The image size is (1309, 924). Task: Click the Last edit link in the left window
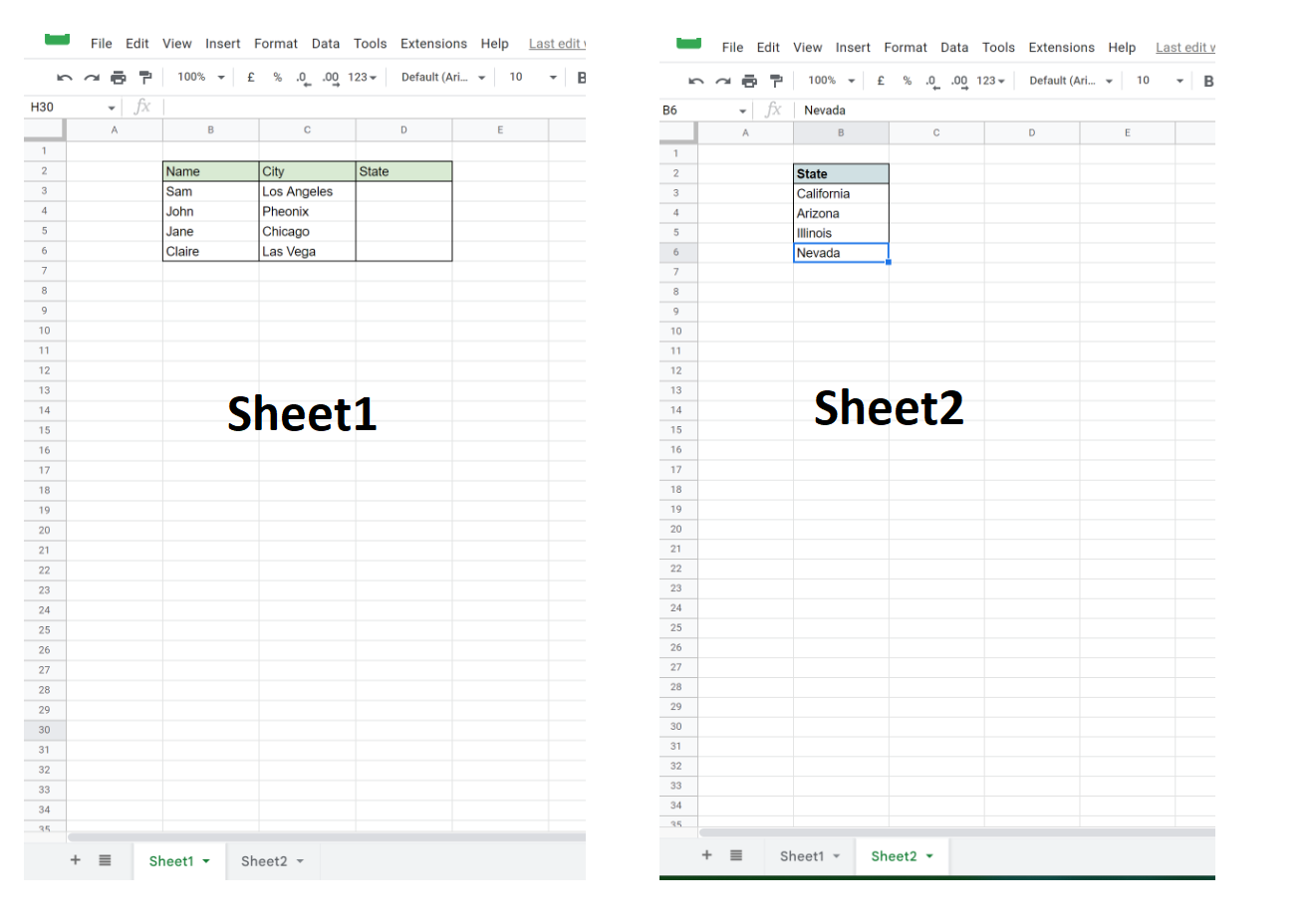[556, 44]
